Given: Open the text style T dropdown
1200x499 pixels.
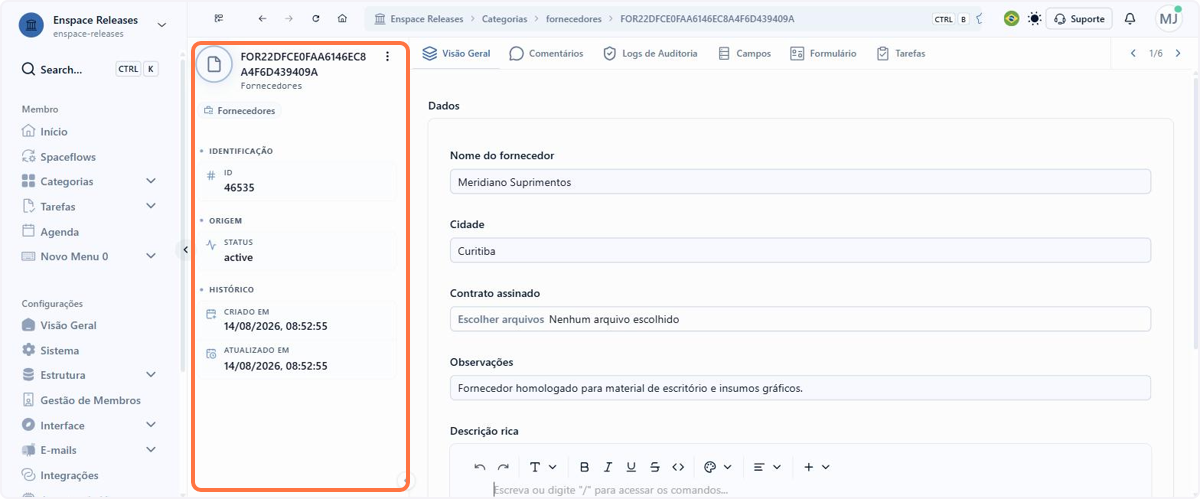Looking at the screenshot, I should coord(542,467).
